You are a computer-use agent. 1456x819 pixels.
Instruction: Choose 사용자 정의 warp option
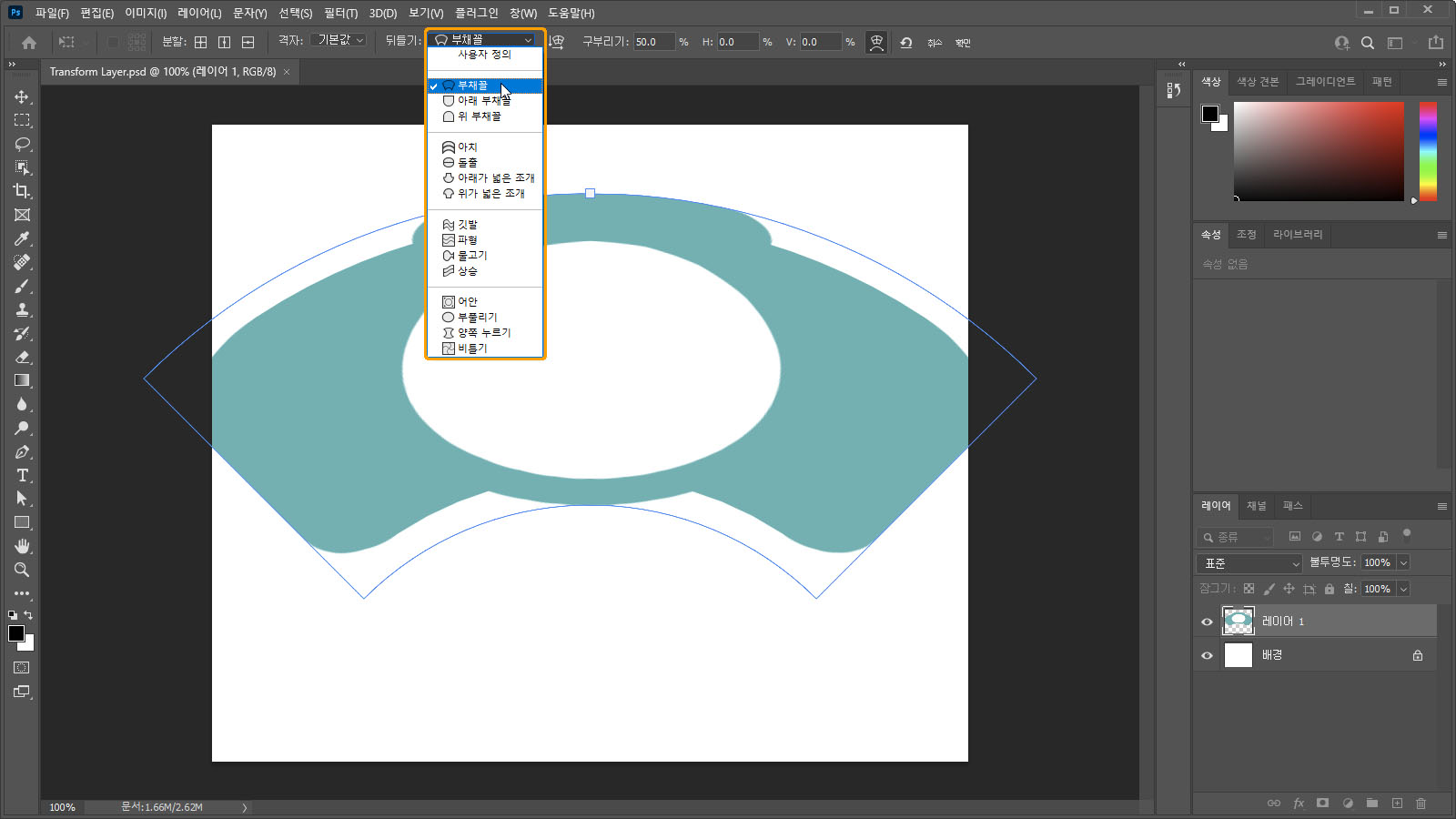click(x=485, y=55)
